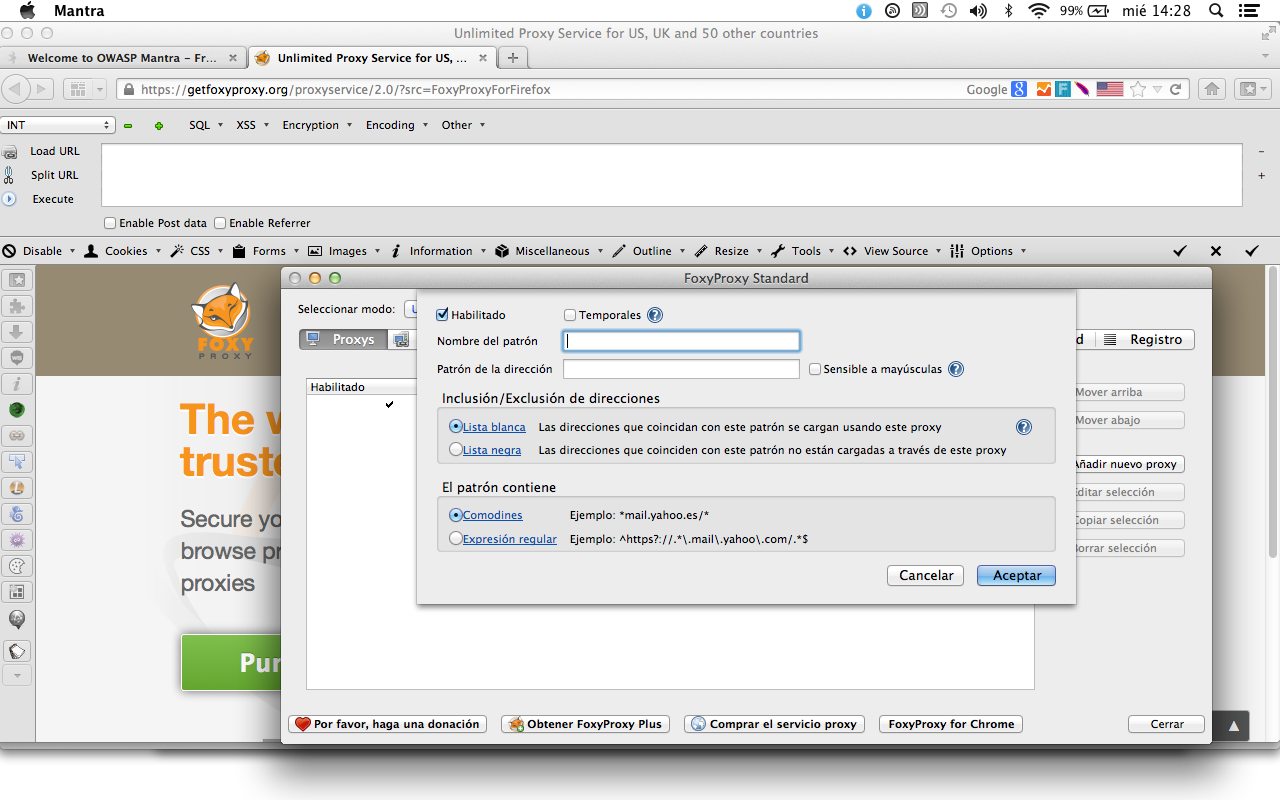1280x800 pixels.
Task: Click Obtener FoxyProxy Plus button
Action: [x=585, y=724]
